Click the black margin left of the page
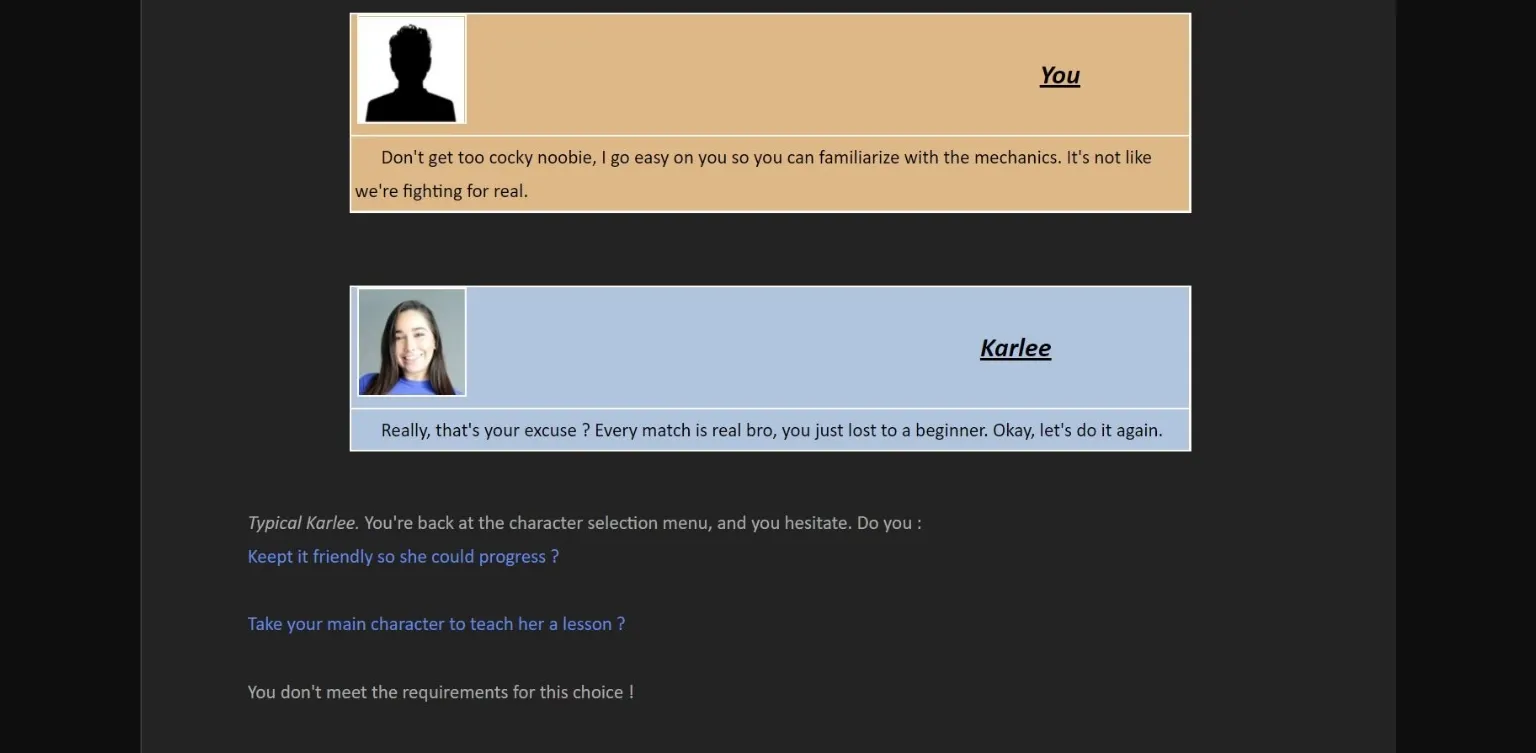The width and height of the screenshot is (1536, 753). click(x=70, y=376)
